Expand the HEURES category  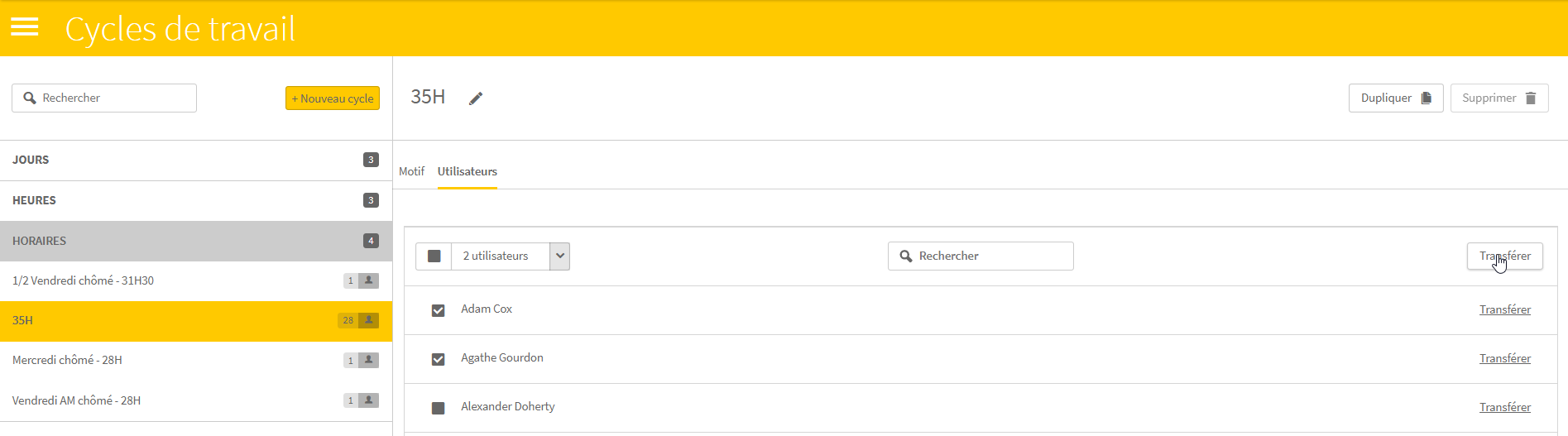pos(196,201)
